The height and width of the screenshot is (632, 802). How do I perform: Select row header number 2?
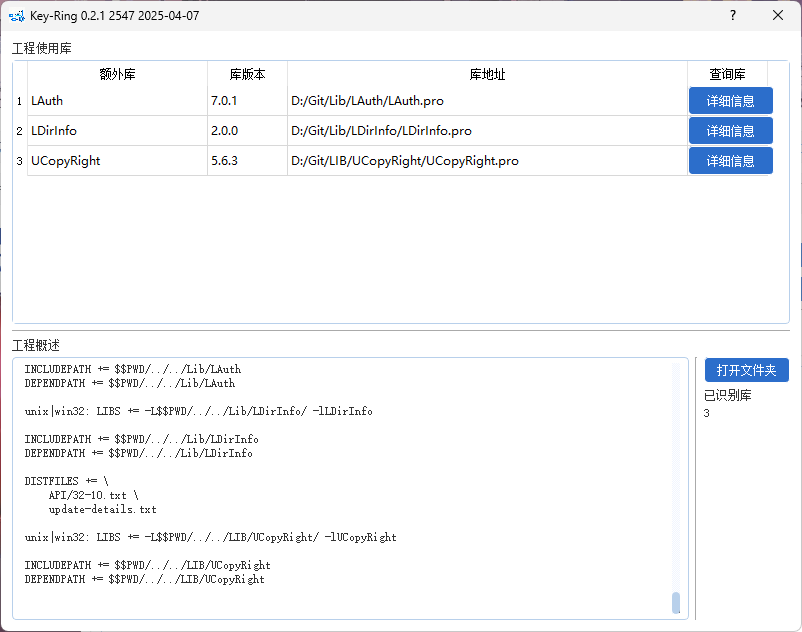point(19,131)
